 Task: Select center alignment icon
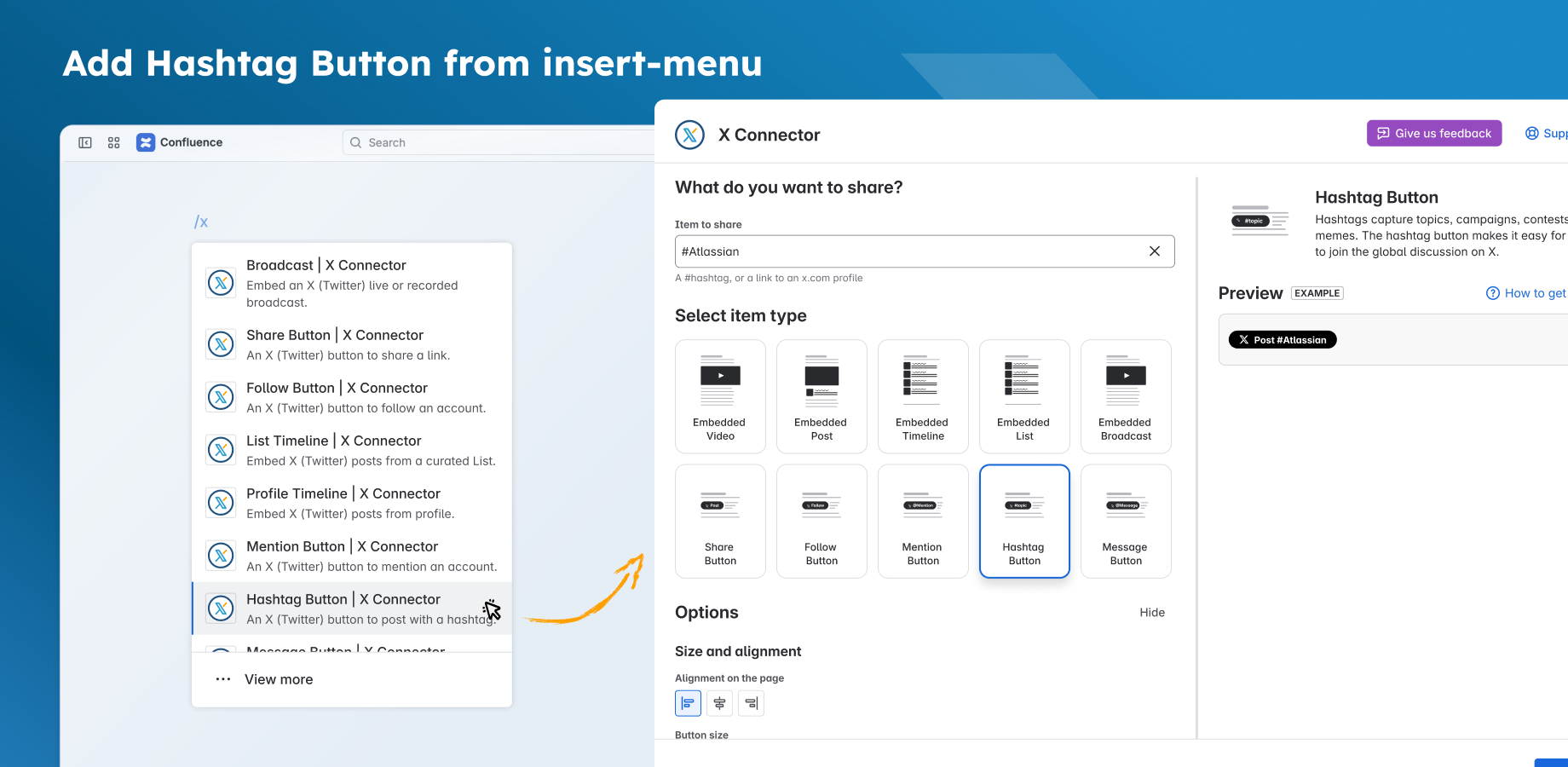(719, 703)
